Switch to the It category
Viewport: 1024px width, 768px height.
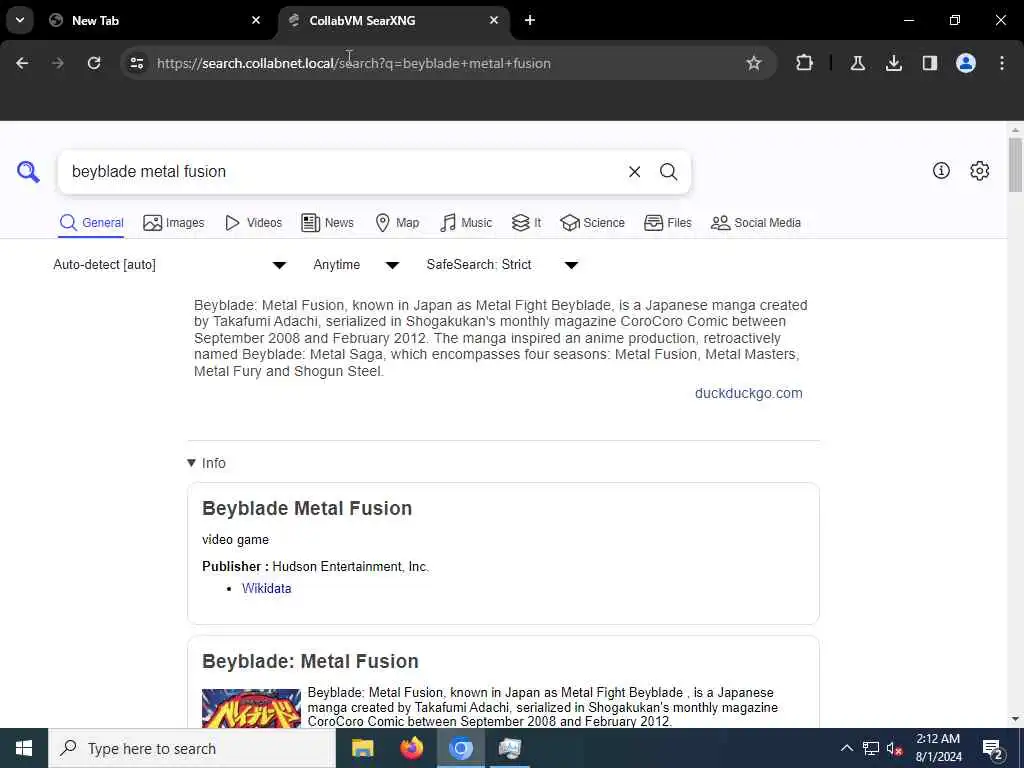pyautogui.click(x=526, y=223)
